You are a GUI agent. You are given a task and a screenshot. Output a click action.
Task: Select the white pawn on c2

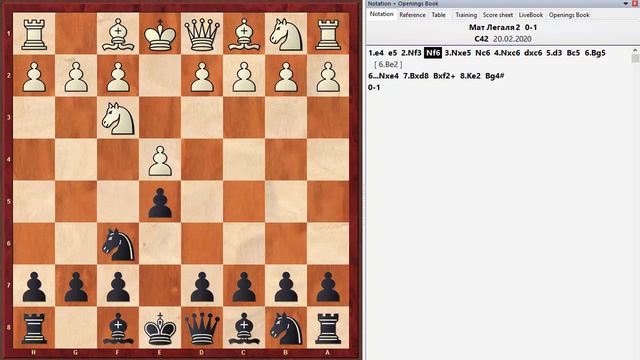click(x=244, y=76)
